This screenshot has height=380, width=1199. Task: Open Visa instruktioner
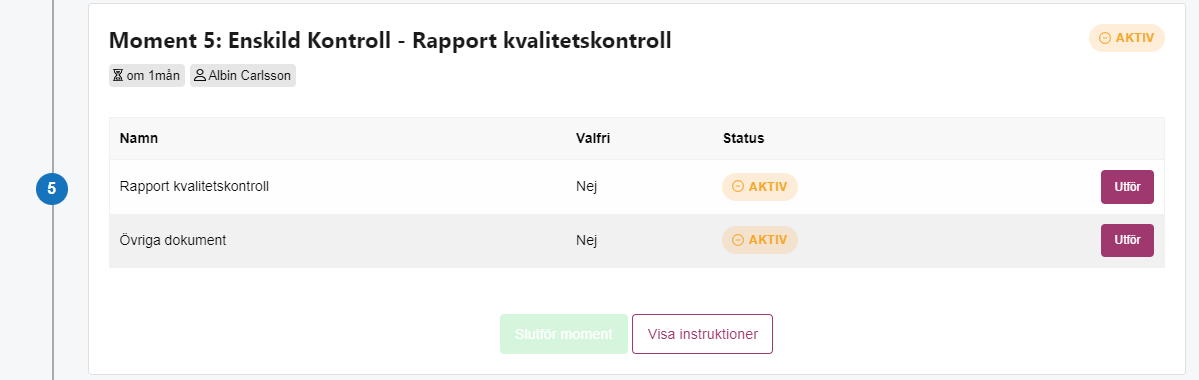(702, 334)
